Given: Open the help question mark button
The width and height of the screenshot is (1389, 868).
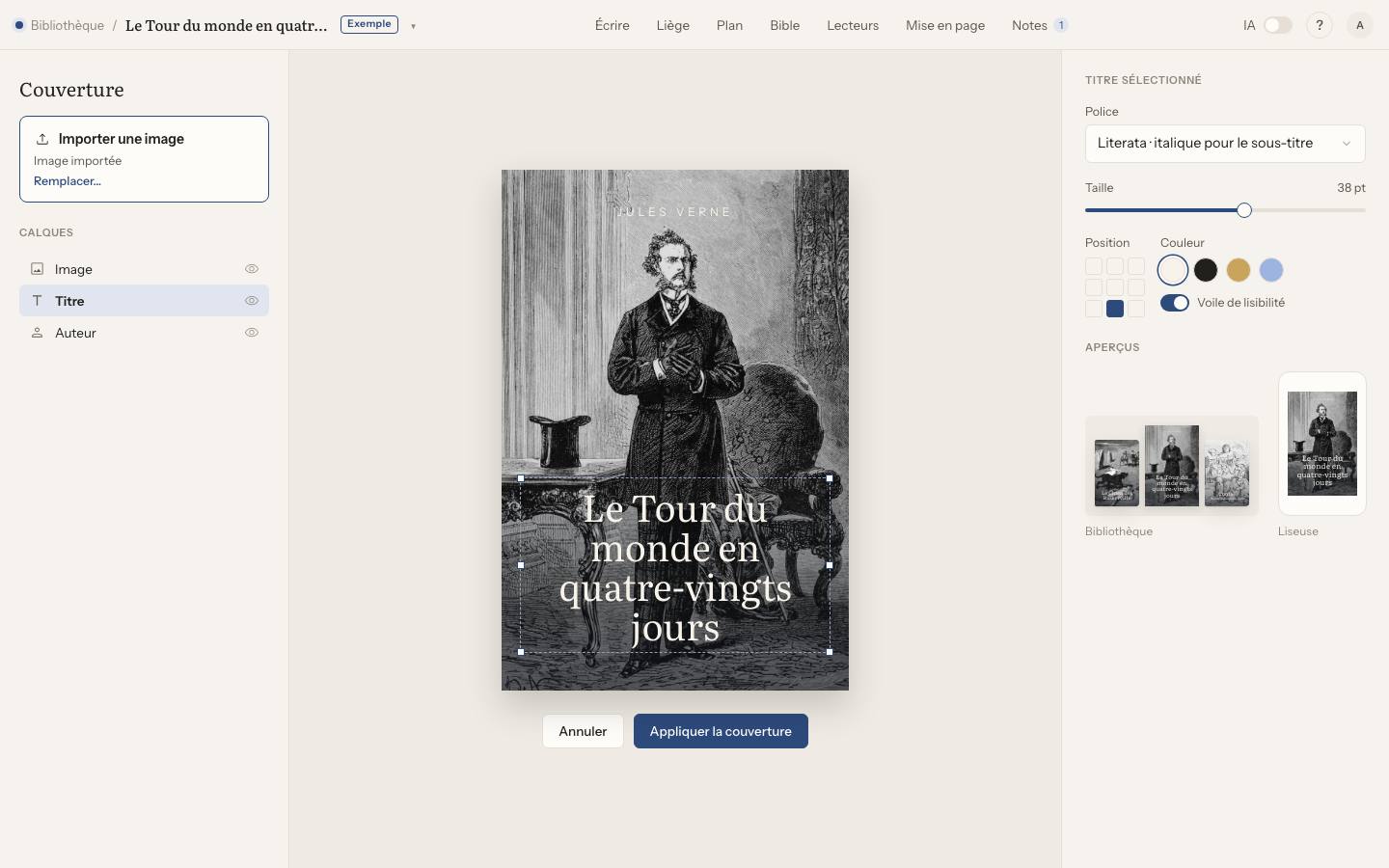Looking at the screenshot, I should pyautogui.click(x=1320, y=25).
